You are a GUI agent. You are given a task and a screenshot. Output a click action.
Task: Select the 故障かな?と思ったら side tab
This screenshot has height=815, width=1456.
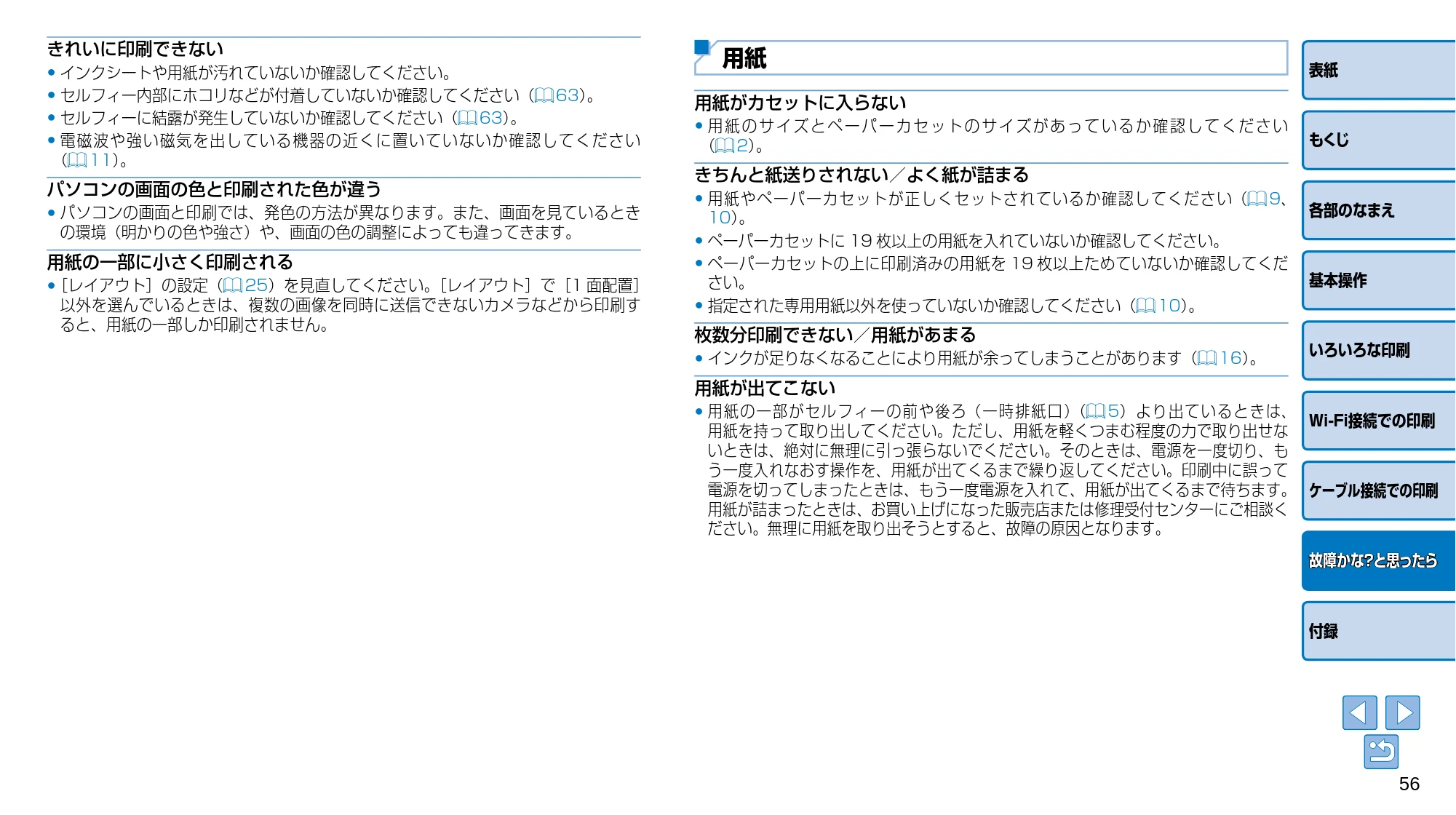(x=1379, y=560)
